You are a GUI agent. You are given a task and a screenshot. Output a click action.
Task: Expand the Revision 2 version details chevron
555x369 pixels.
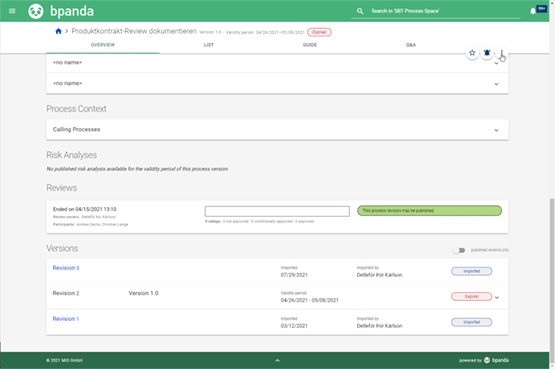pyautogui.click(x=497, y=297)
